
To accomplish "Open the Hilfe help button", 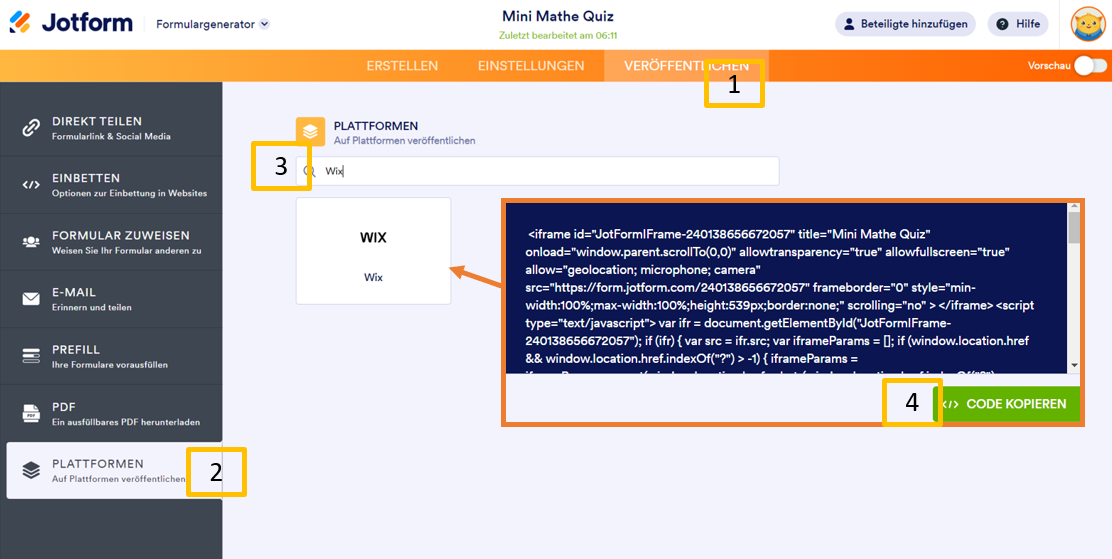I will (1018, 24).
